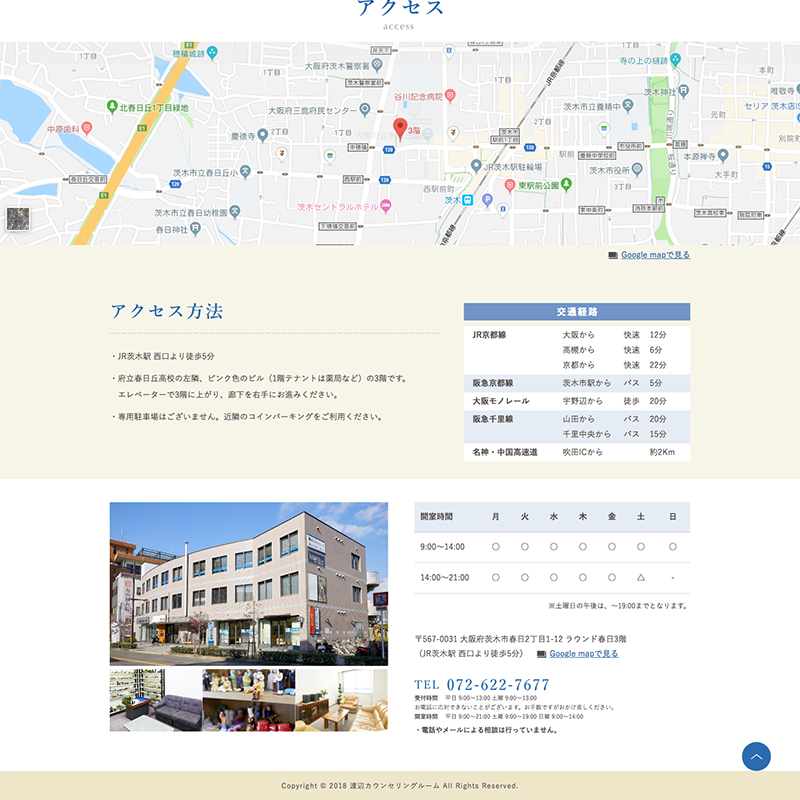The image size is (800, 800).
Task: Click the 開室時間 table header cell
Action: pos(436,517)
